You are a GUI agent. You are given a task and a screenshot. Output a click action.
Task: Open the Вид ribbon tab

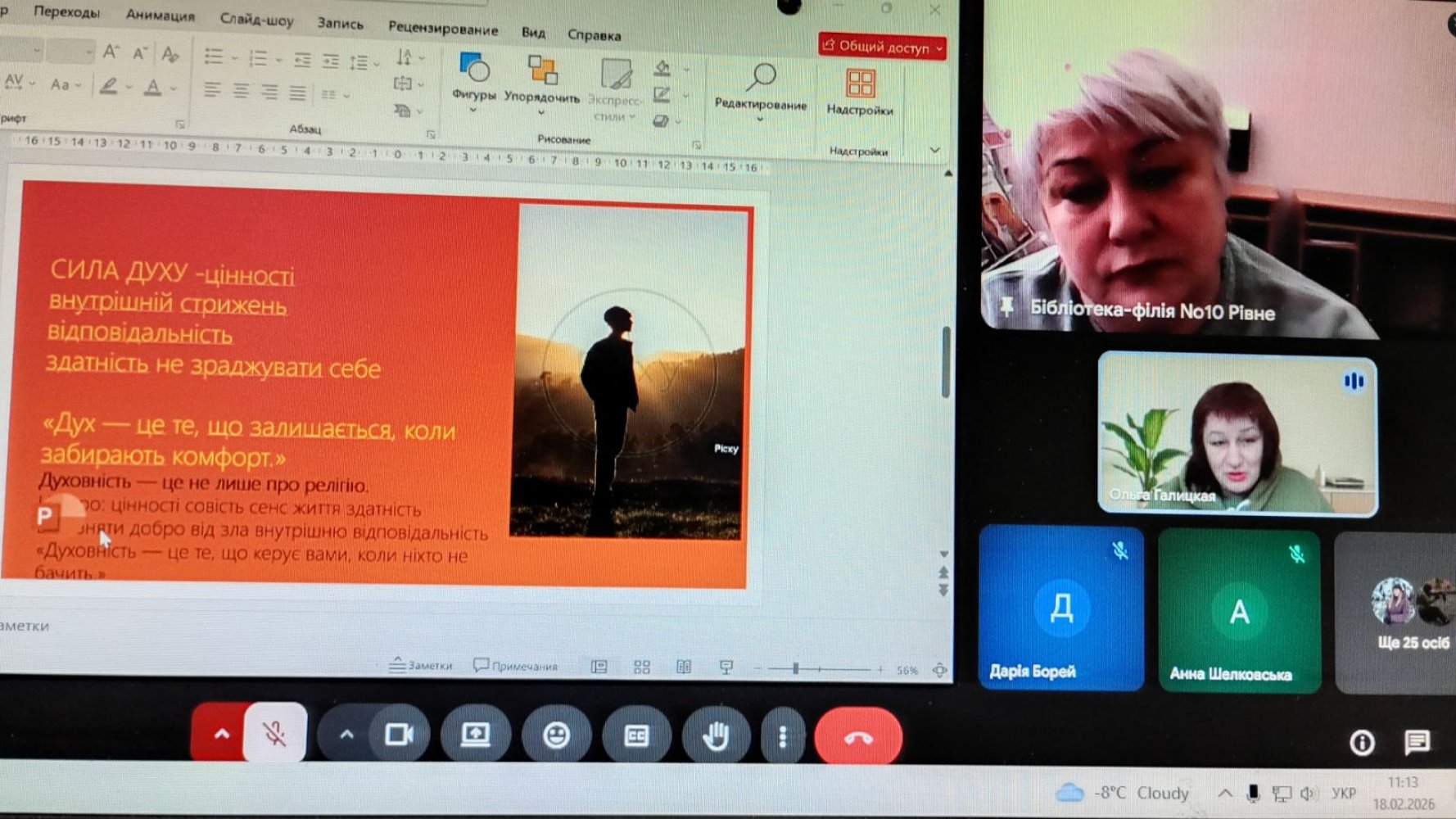[x=533, y=33]
